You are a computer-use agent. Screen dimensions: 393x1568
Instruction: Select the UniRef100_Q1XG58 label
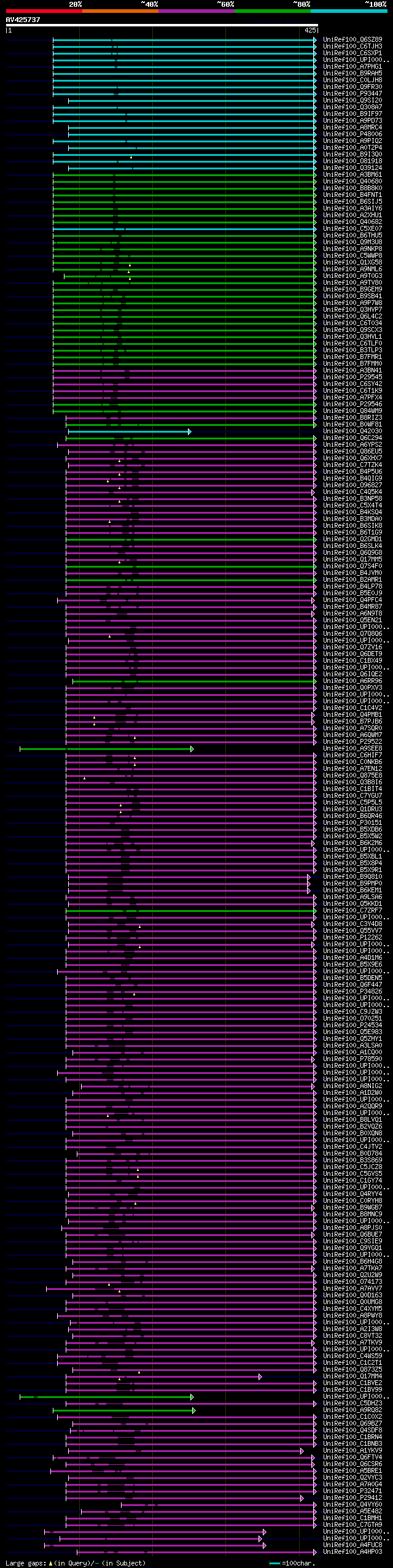tap(352, 263)
